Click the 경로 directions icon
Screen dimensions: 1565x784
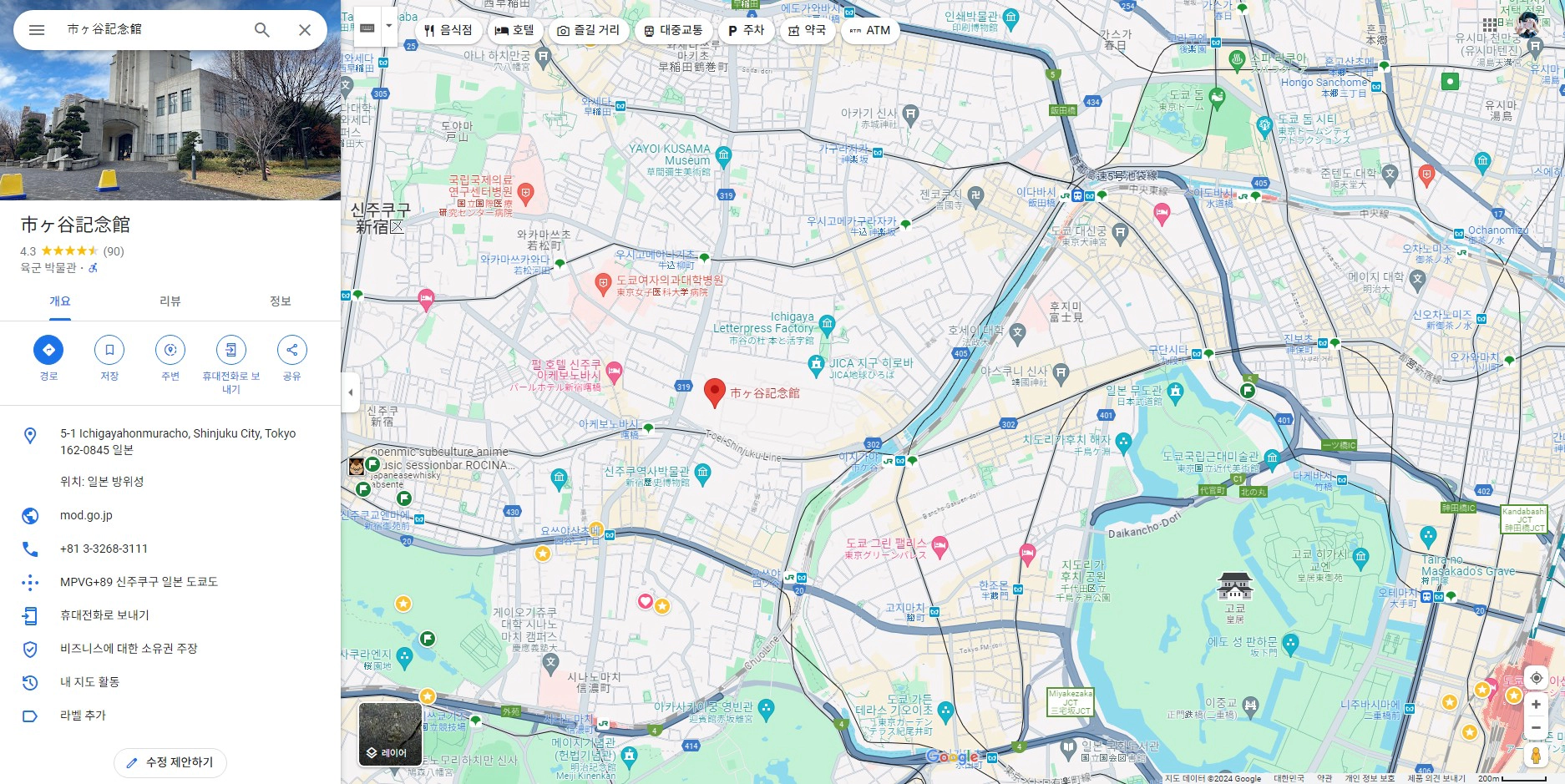coord(48,350)
